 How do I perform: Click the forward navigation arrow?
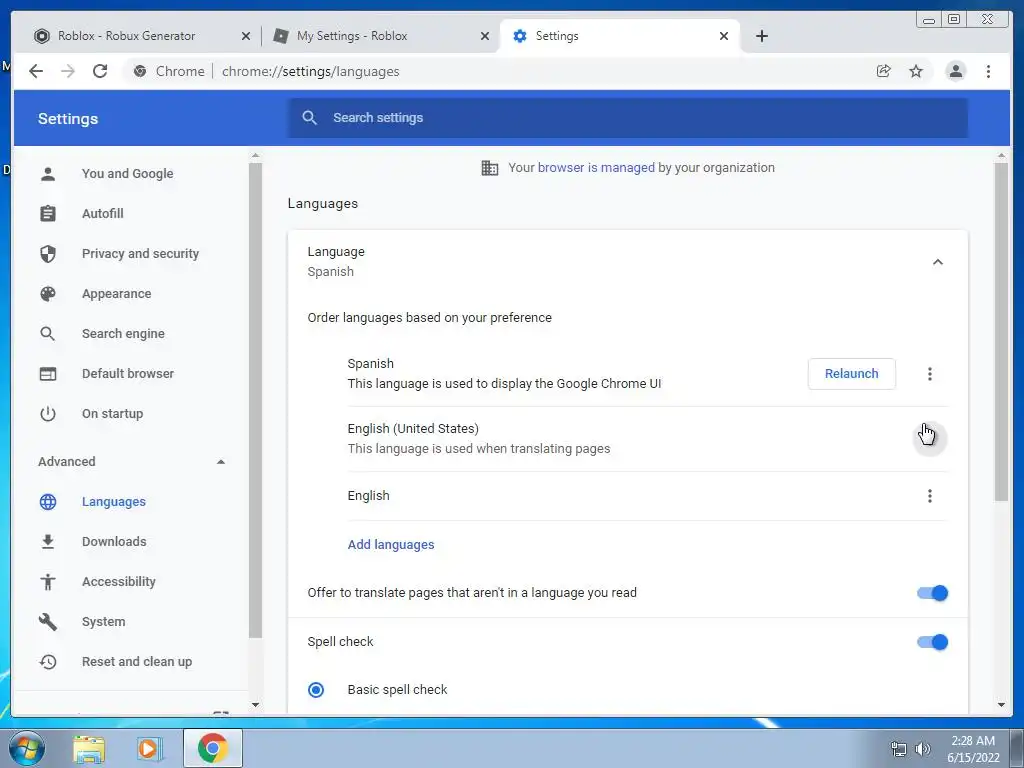68,71
